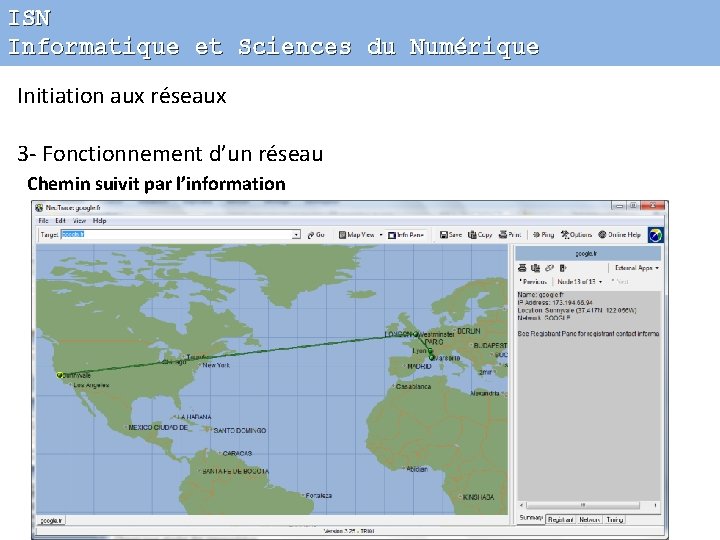Click the IP Address line in summary
The height and width of the screenshot is (540, 720).
(555, 303)
